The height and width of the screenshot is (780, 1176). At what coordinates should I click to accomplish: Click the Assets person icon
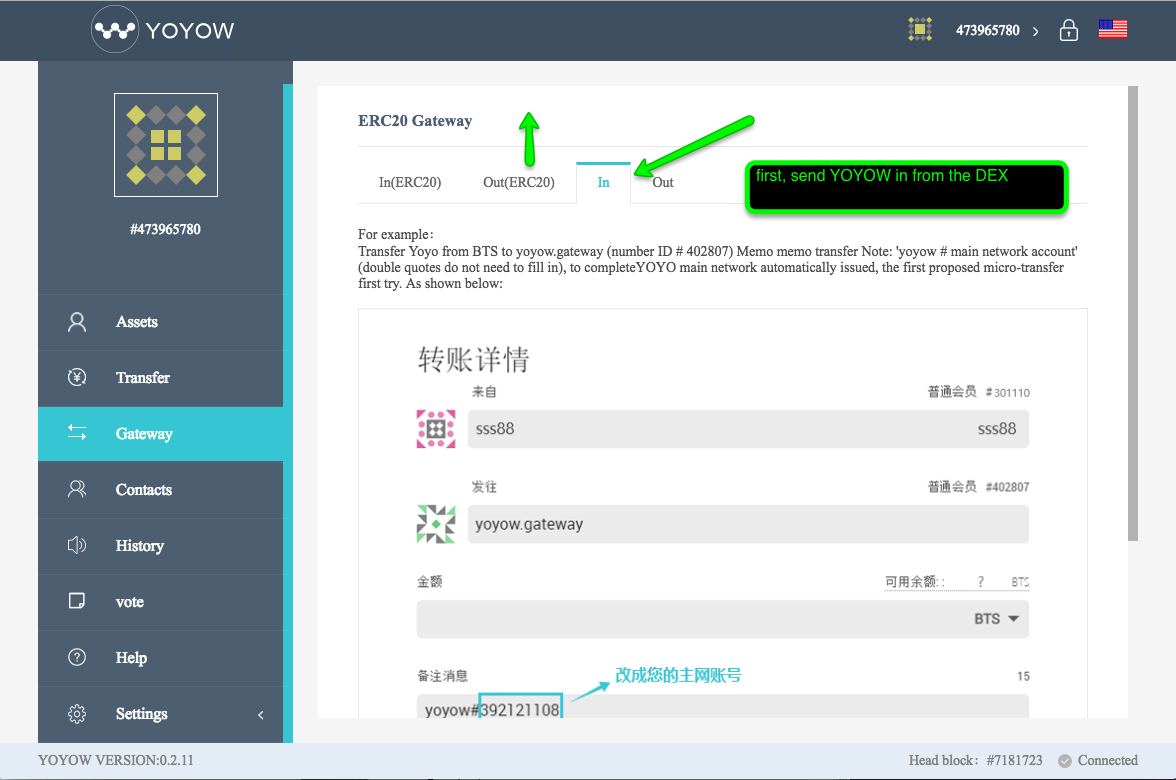click(x=76, y=322)
